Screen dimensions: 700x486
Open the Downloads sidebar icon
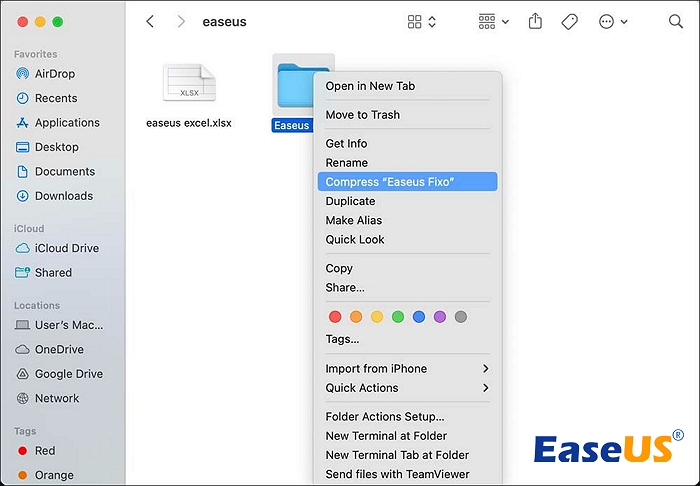pos(22,196)
